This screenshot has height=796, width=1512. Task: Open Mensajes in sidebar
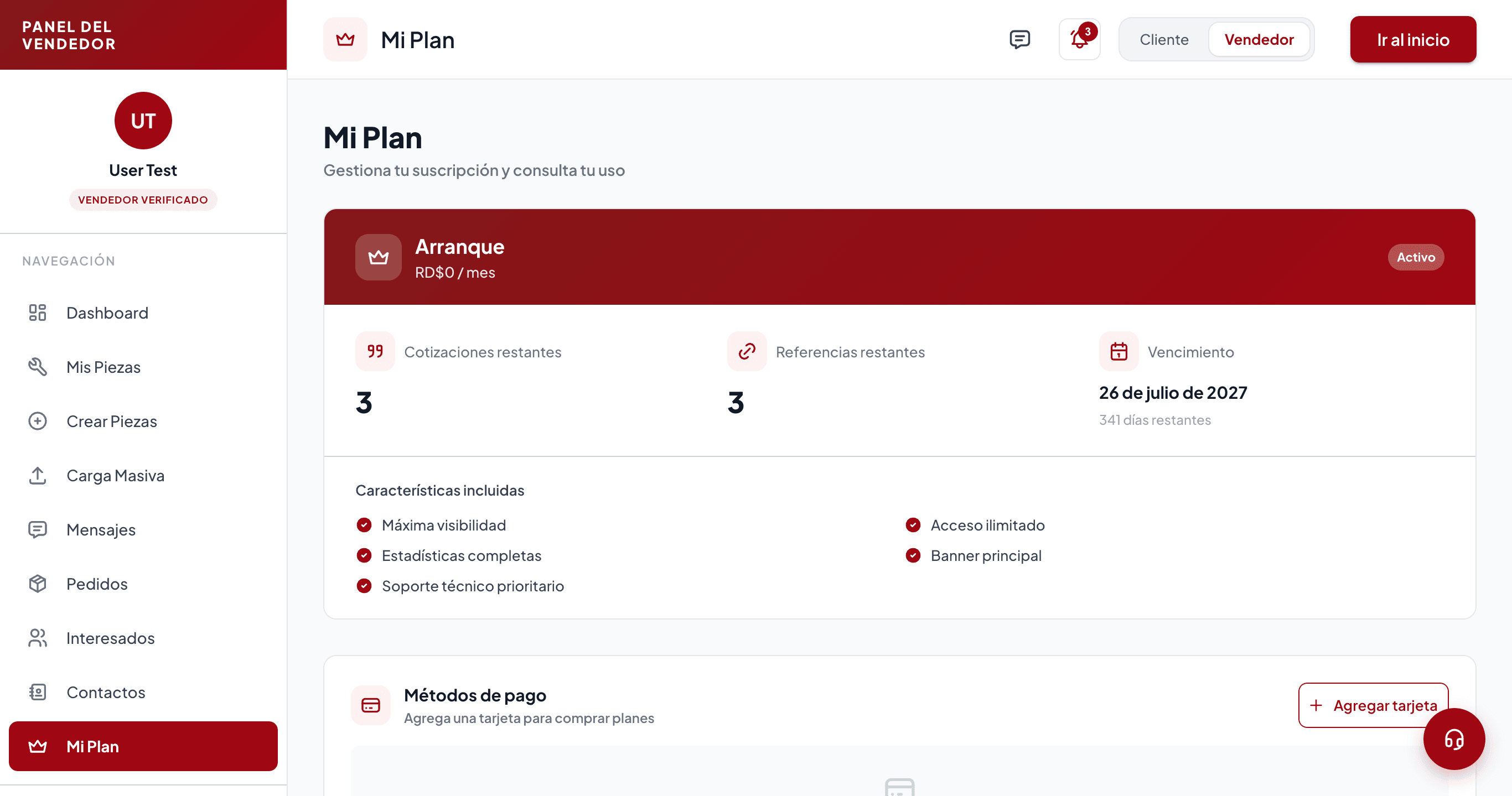[x=143, y=530]
